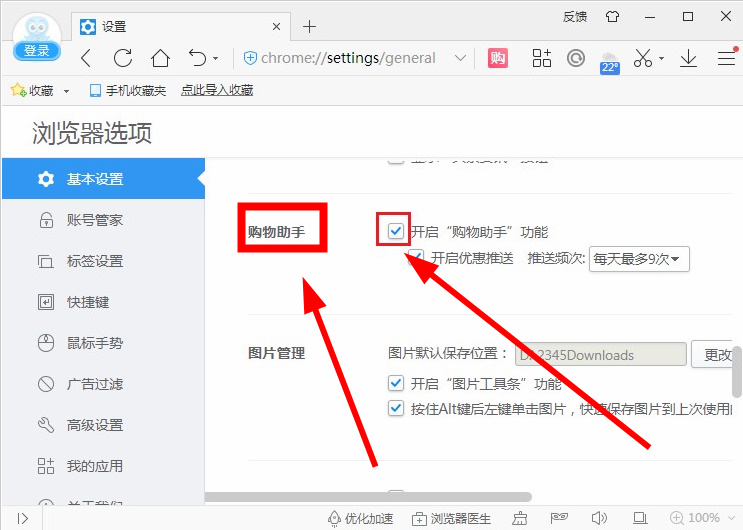Expand the screenshot tool dropdown arrow
The image size is (743, 530).
(661, 59)
